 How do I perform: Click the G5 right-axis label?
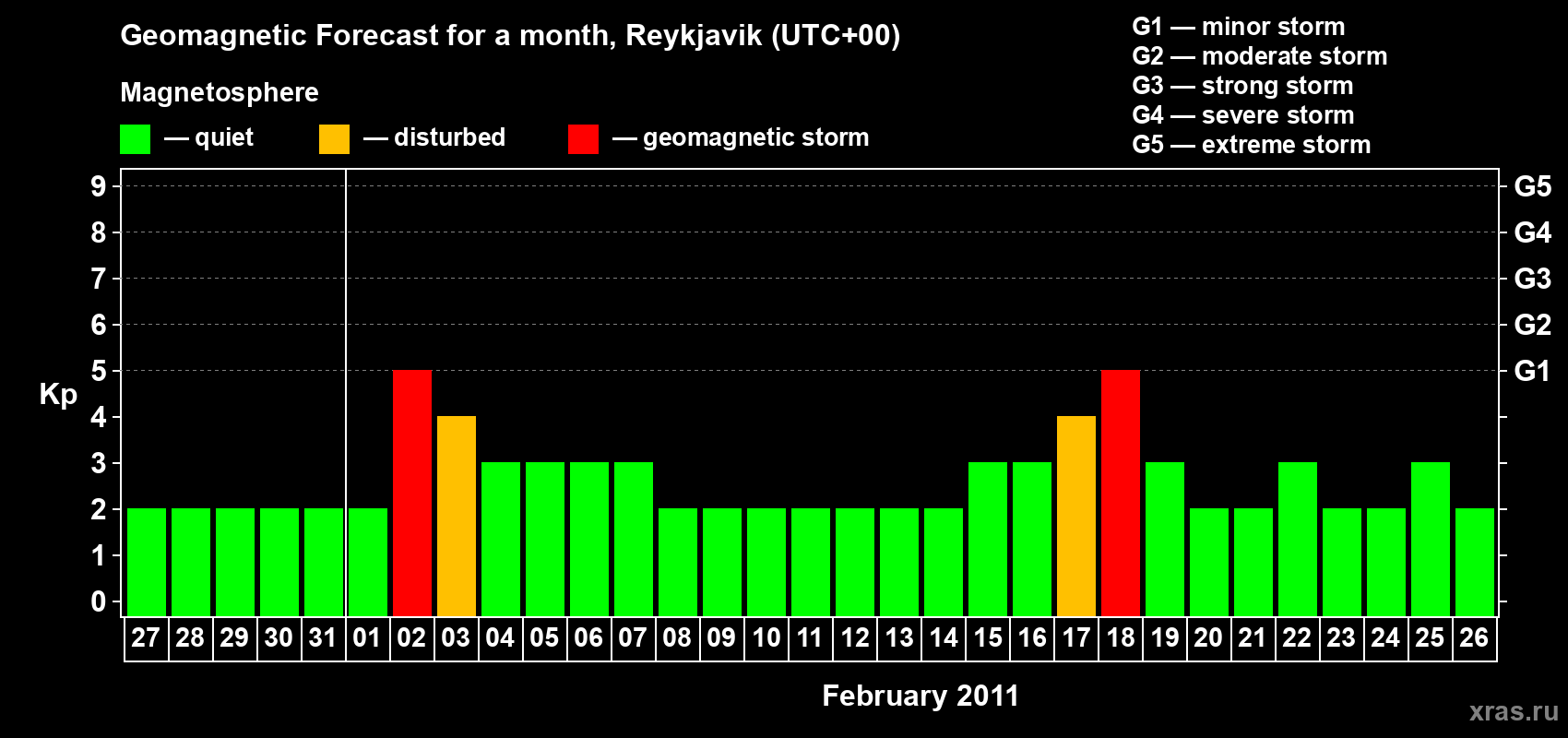coord(1533,186)
